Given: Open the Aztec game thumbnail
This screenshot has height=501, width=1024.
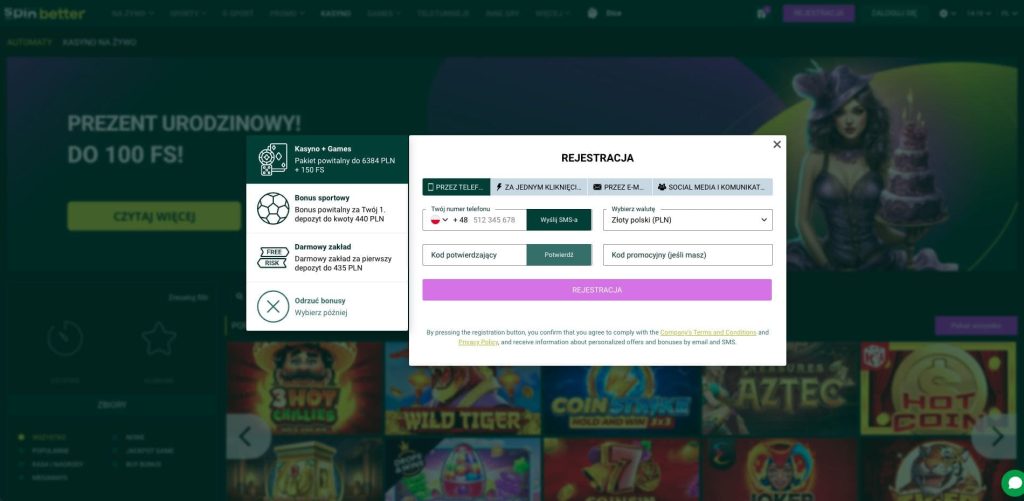Looking at the screenshot, I should [x=780, y=389].
